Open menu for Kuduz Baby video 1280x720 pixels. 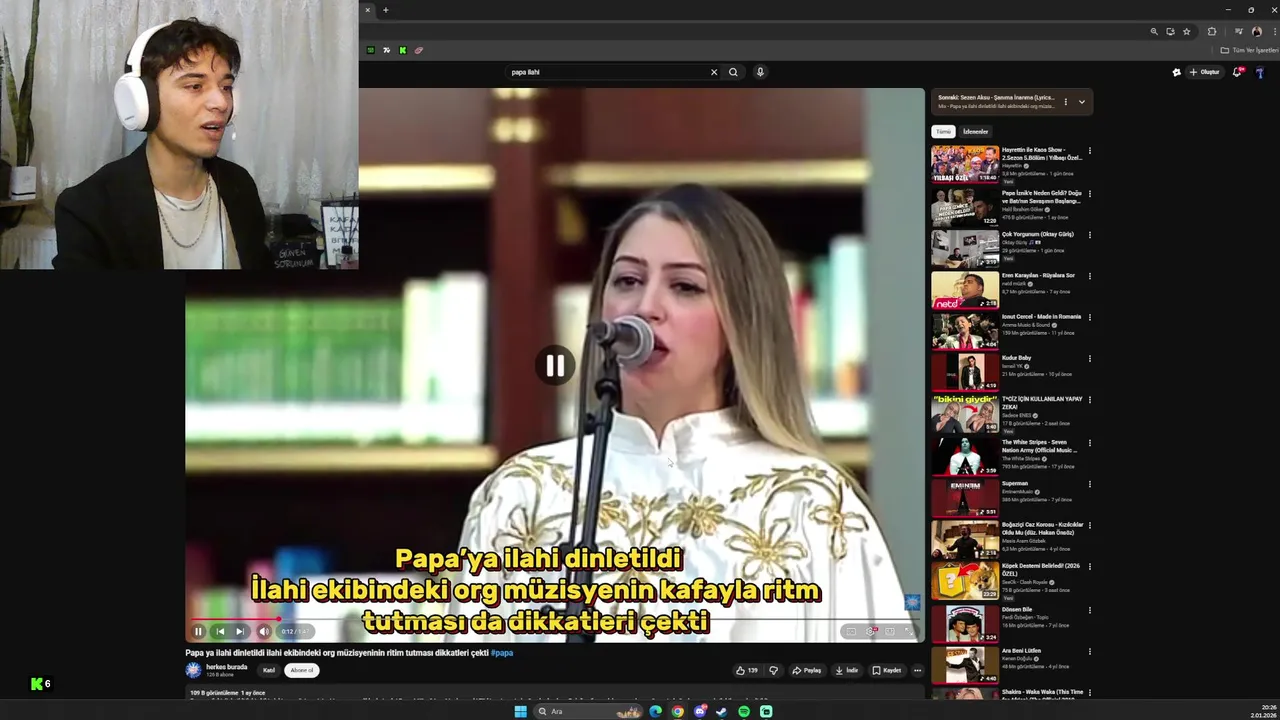(x=1090, y=358)
